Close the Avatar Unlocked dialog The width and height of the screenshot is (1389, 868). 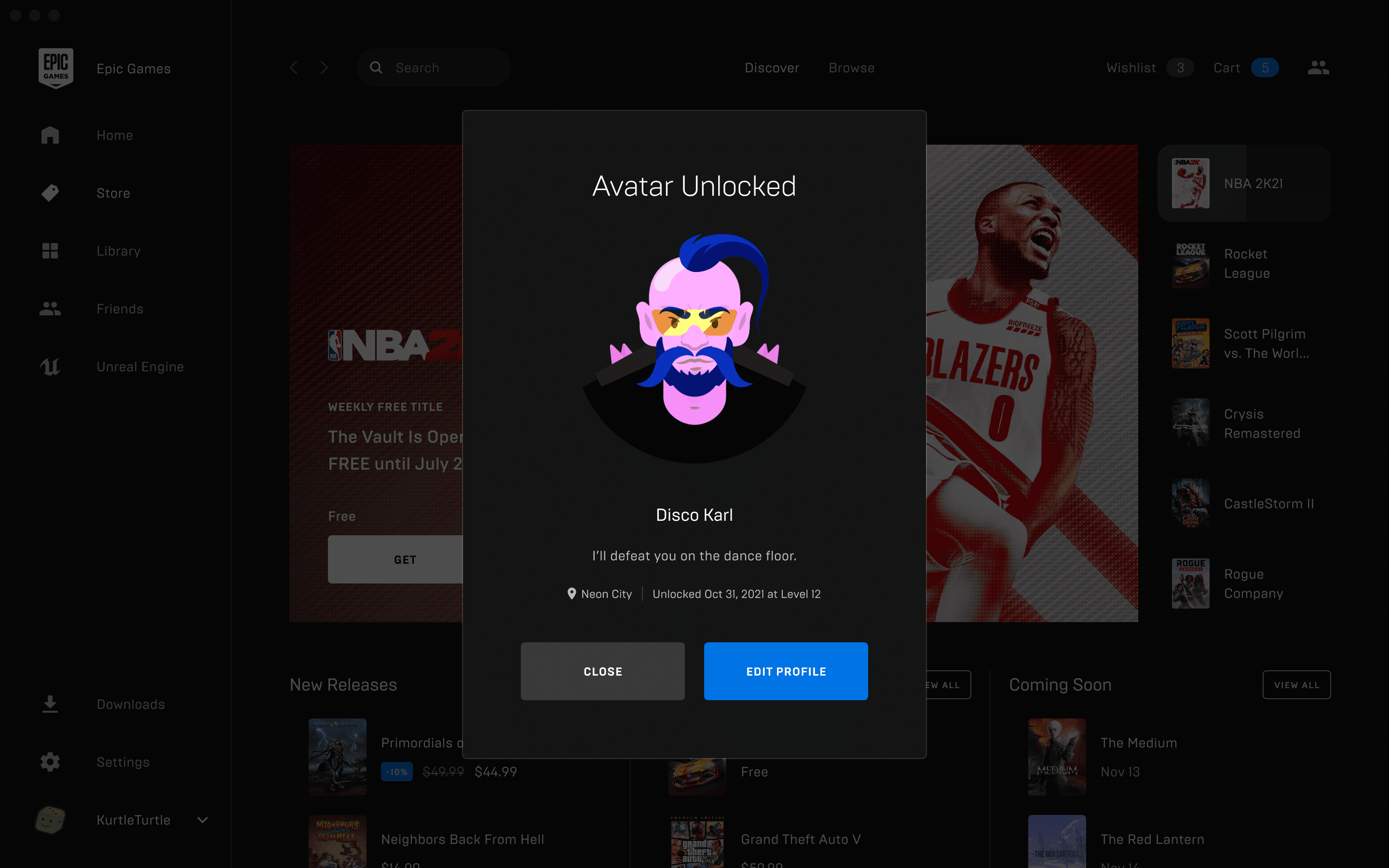[602, 671]
